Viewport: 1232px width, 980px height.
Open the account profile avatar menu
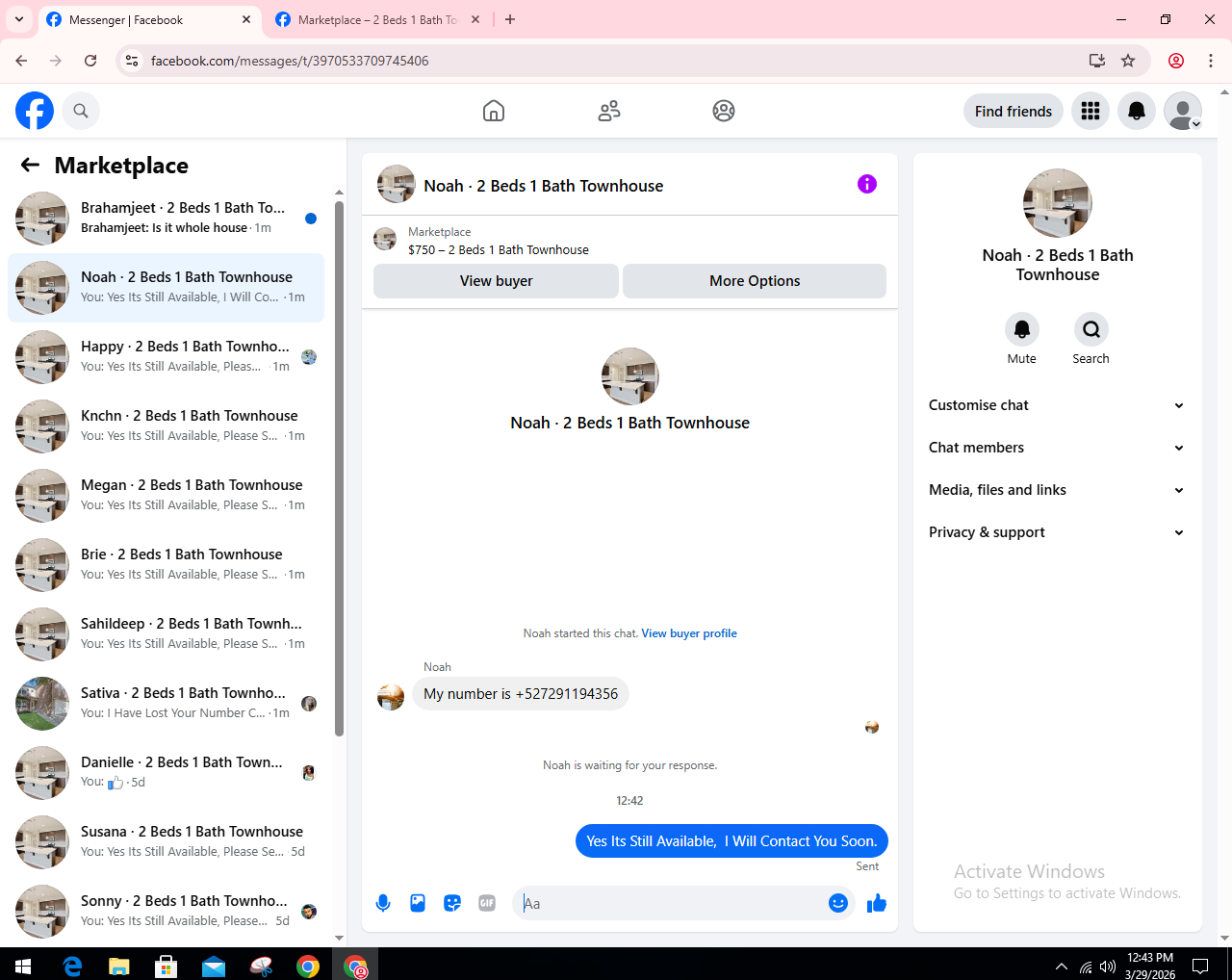click(1183, 111)
